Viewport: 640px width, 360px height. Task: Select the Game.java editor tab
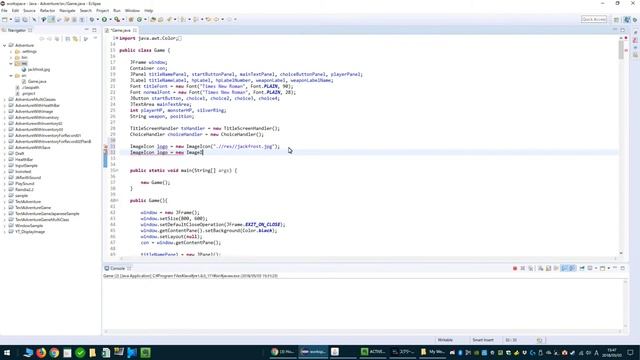pos(121,30)
